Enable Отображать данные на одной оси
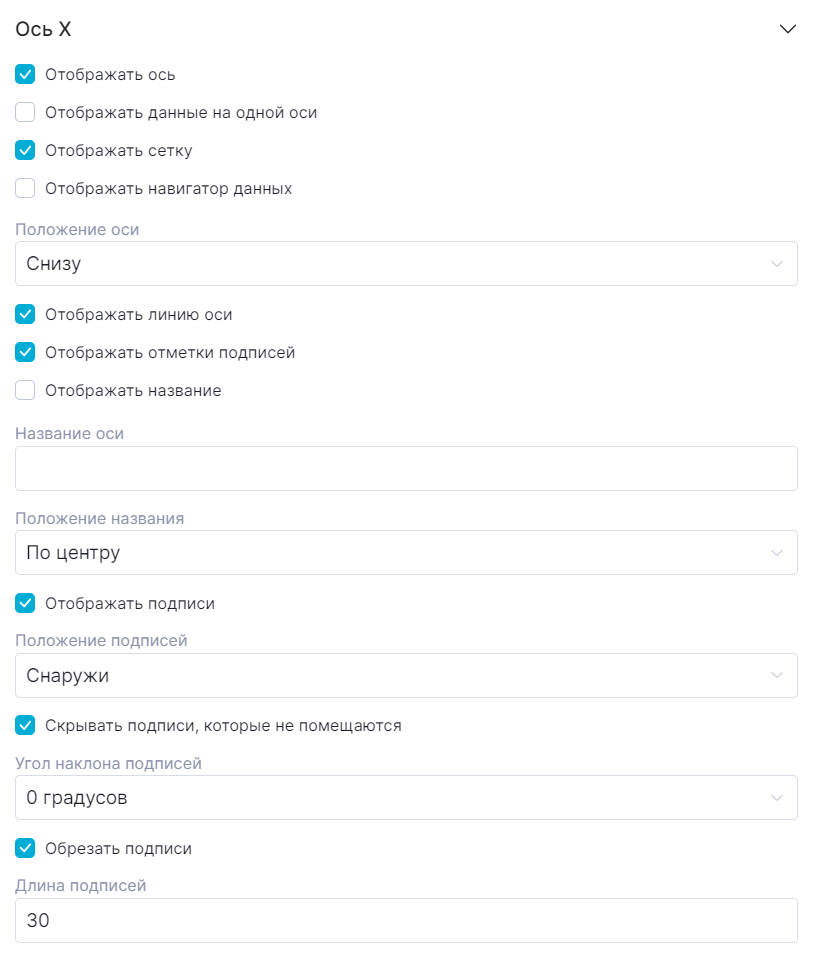Viewport: 813px width, 970px height. point(26,113)
